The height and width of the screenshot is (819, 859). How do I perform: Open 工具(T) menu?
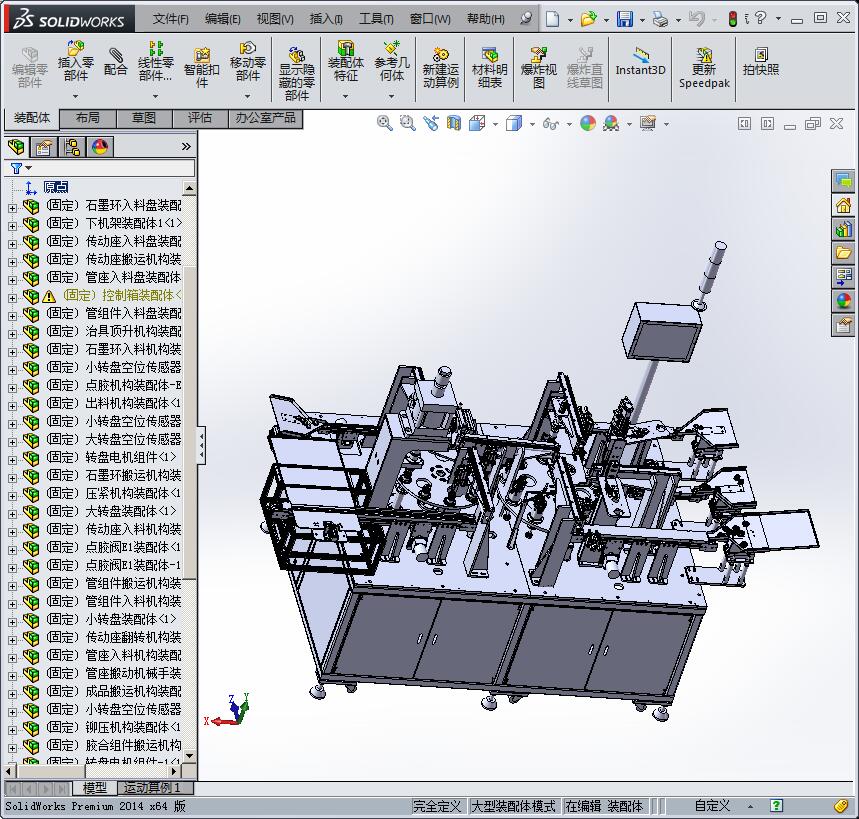click(376, 19)
